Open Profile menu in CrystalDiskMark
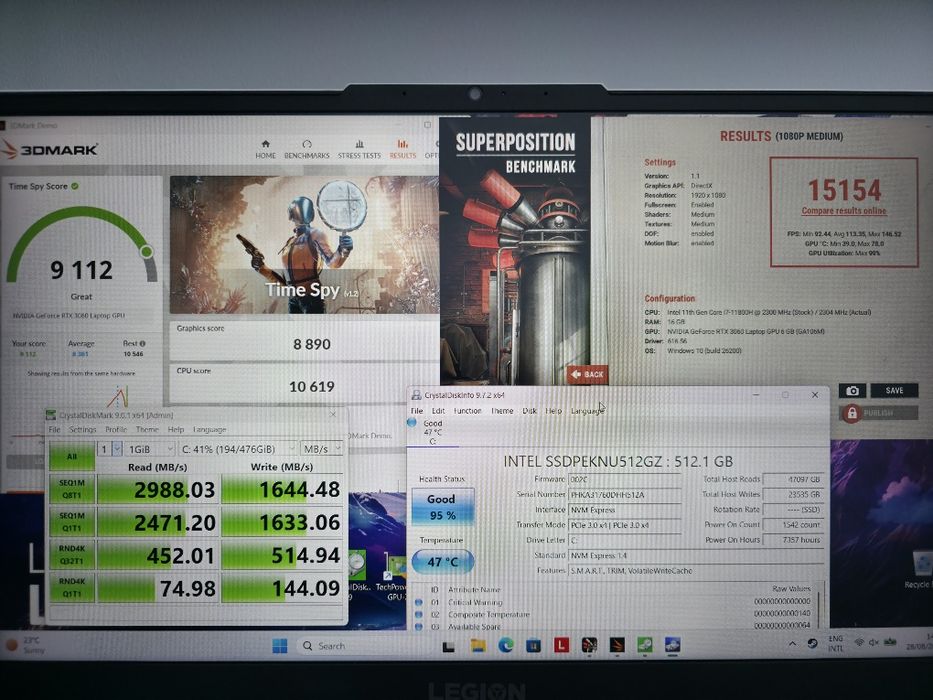 click(116, 429)
